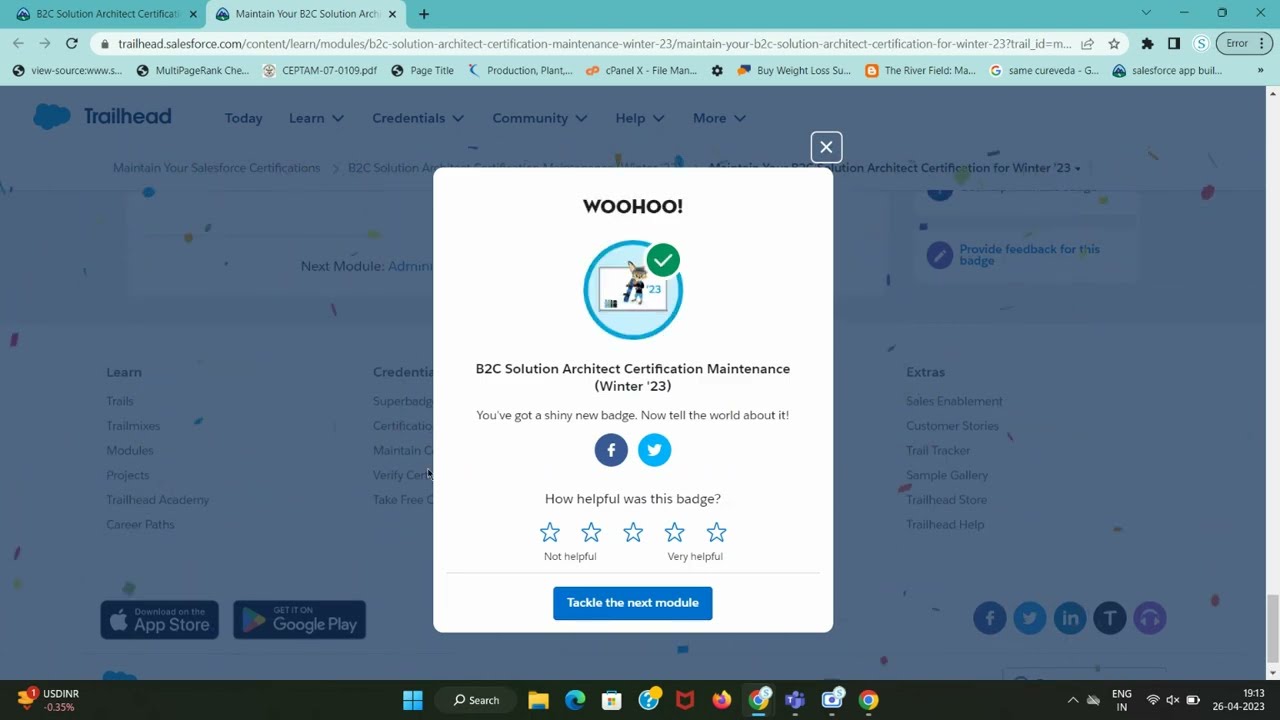Screen dimensions: 1280x720
Task: Rate badge one star (Not helpful)
Action: 550,532
